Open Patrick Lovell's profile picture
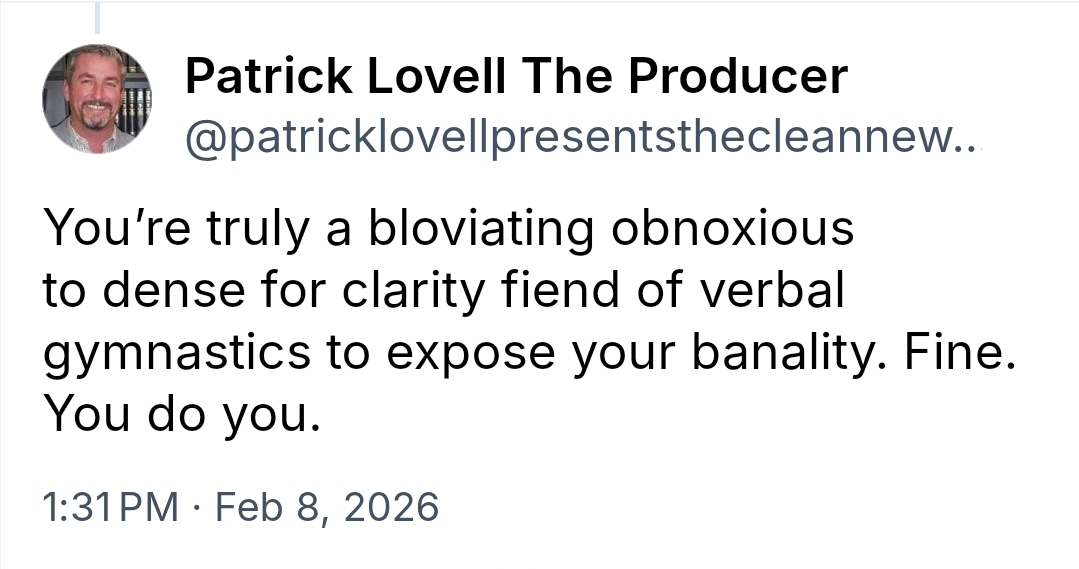Screen dimensions: 1079x569 click(x=96, y=99)
